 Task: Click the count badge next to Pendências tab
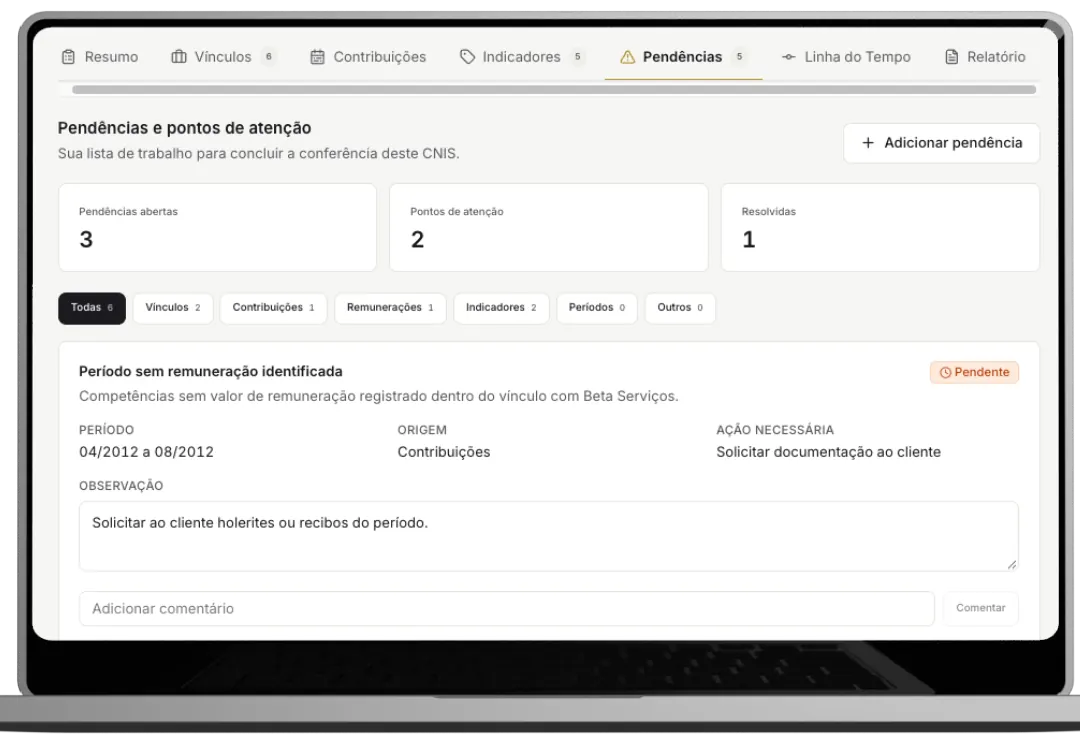click(x=739, y=56)
